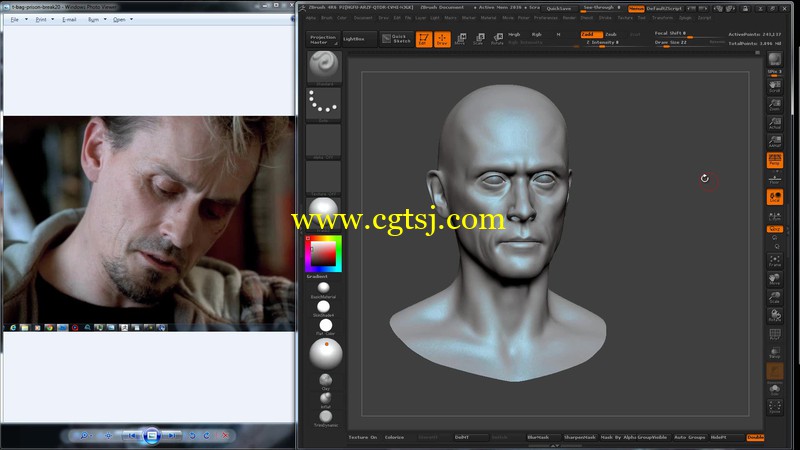Select the BasicMaterial sphere
This screenshot has width=800, height=450.
323,288
